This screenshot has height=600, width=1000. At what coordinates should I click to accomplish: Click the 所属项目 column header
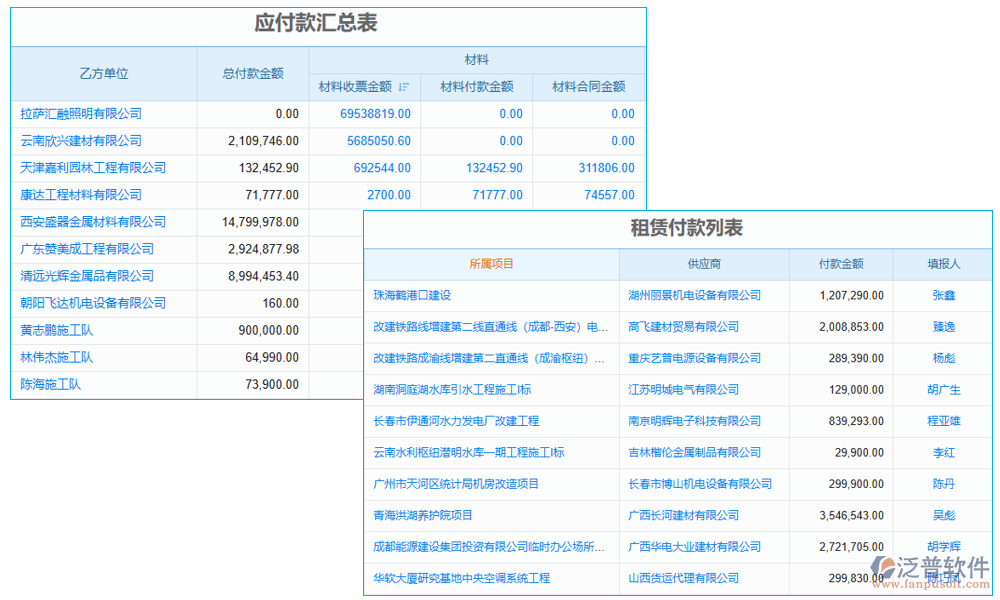click(489, 264)
